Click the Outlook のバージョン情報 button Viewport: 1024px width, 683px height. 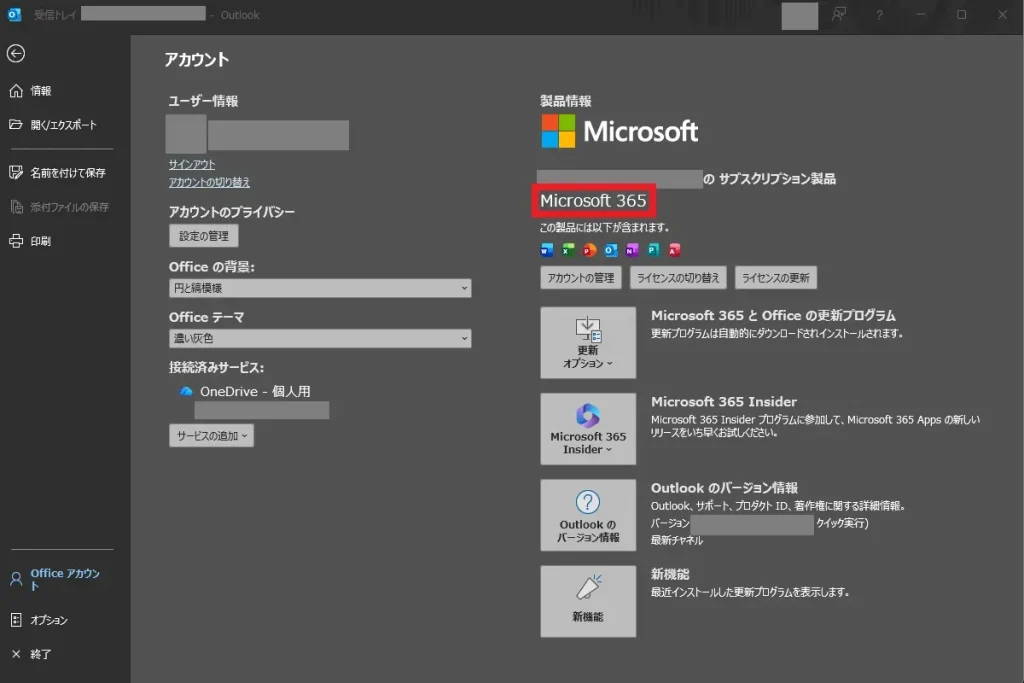click(x=588, y=515)
